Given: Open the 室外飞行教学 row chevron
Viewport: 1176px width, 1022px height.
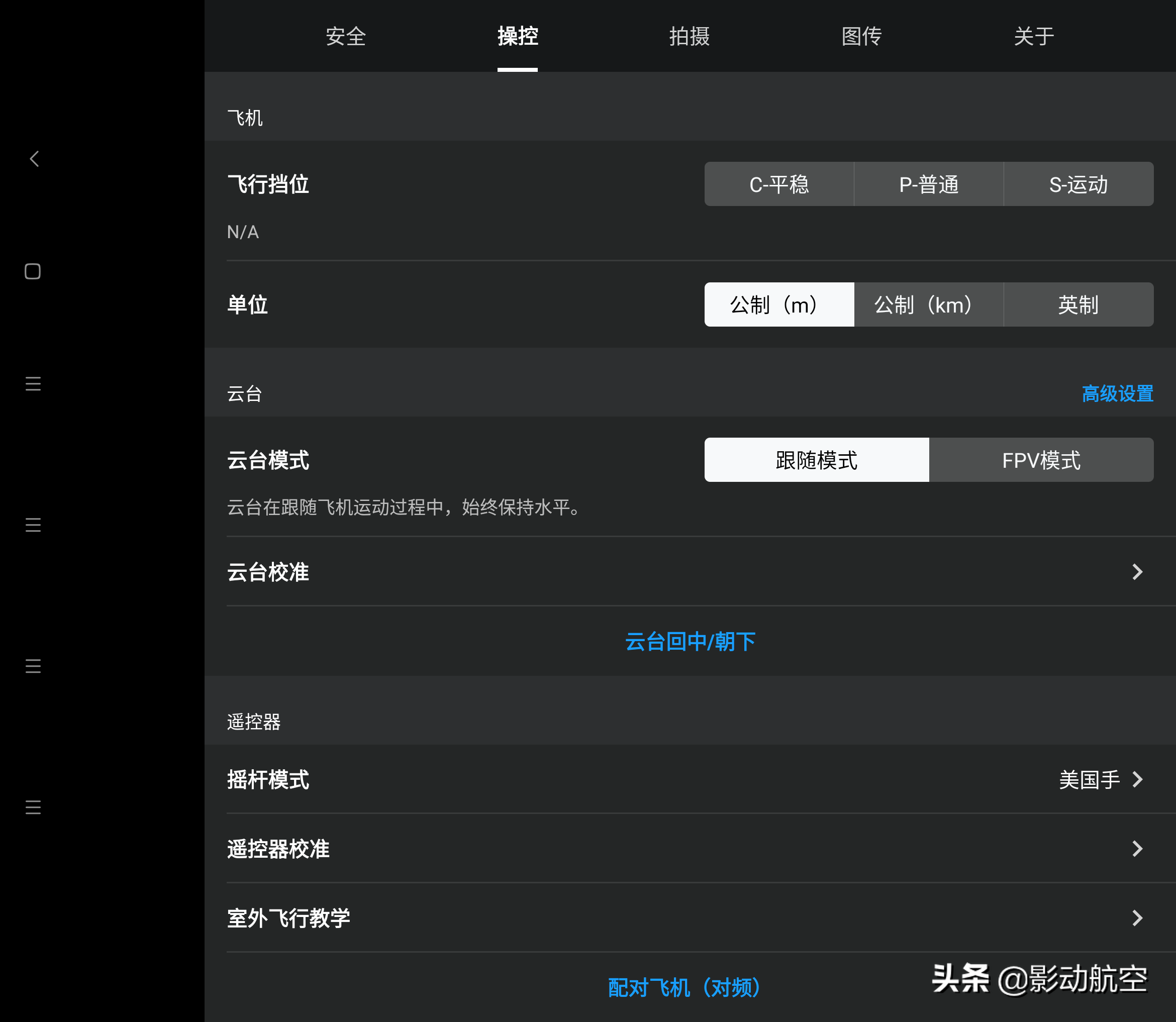Looking at the screenshot, I should [1137, 917].
